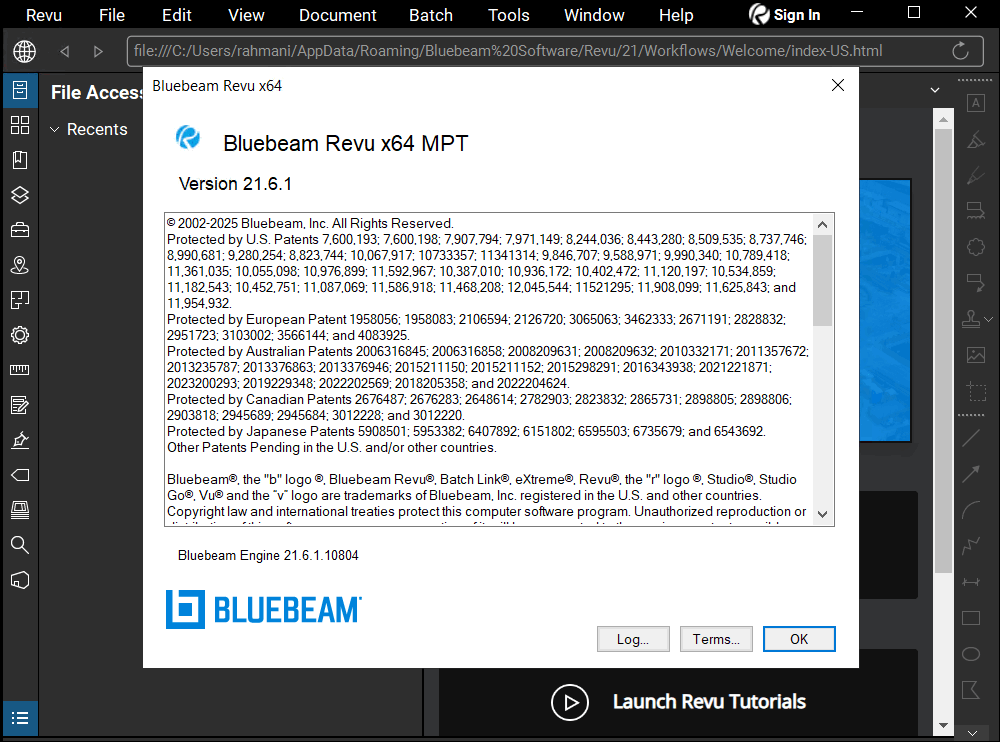Image resolution: width=1000 pixels, height=742 pixels.
Task: Open the File menu
Action: (112, 15)
